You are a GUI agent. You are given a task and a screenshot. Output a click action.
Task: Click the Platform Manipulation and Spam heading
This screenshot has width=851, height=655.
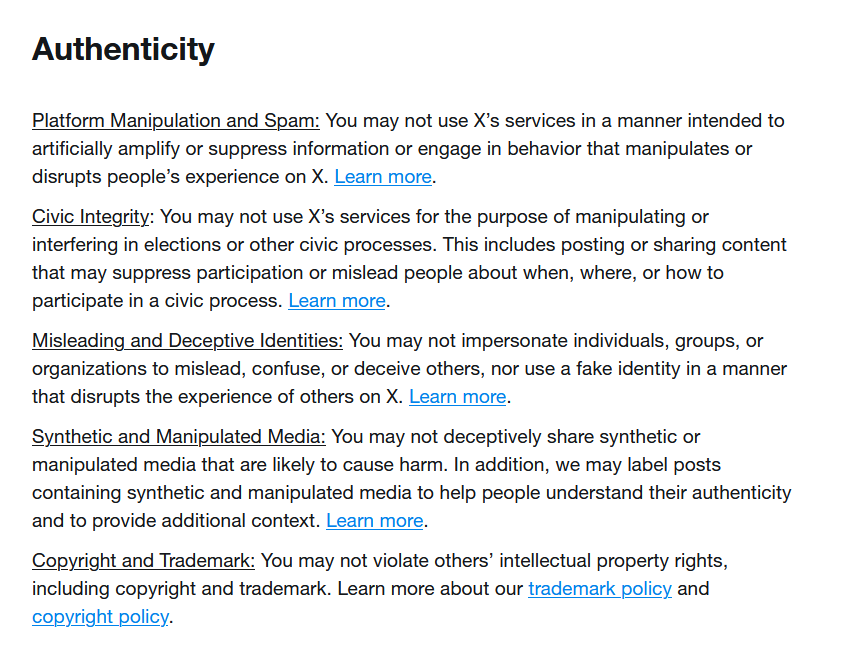[176, 121]
